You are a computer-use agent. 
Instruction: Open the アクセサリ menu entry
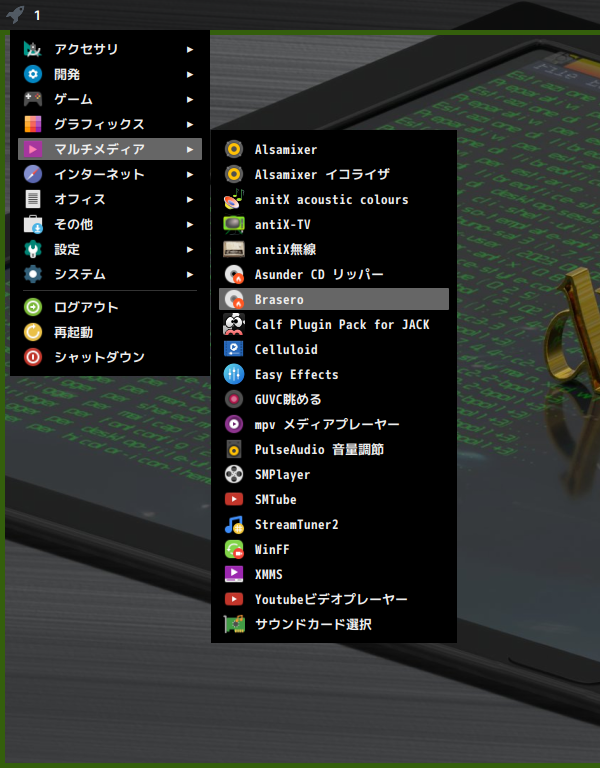click(x=110, y=49)
